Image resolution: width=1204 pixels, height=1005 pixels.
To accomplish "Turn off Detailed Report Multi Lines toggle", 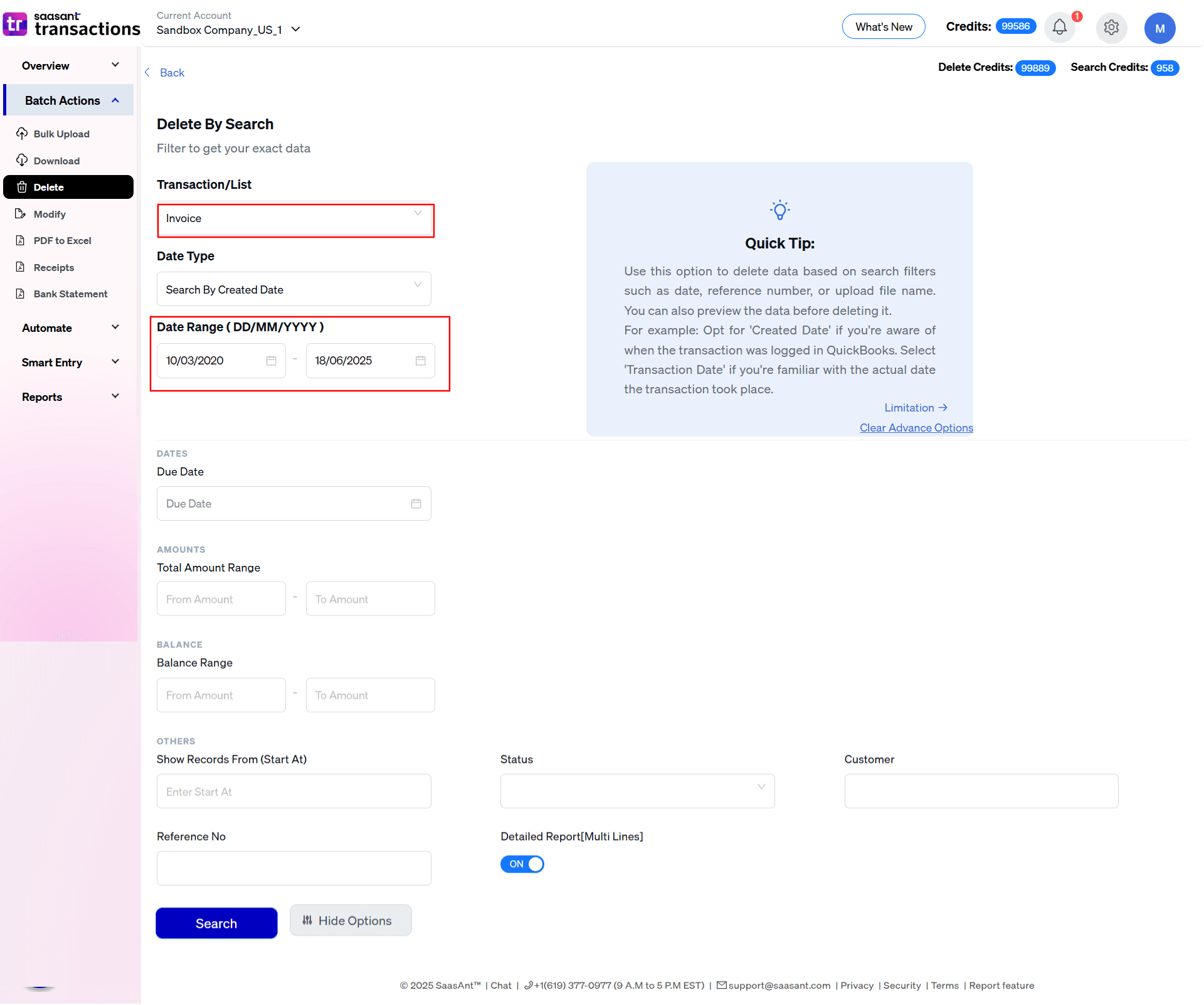I will click(522, 864).
